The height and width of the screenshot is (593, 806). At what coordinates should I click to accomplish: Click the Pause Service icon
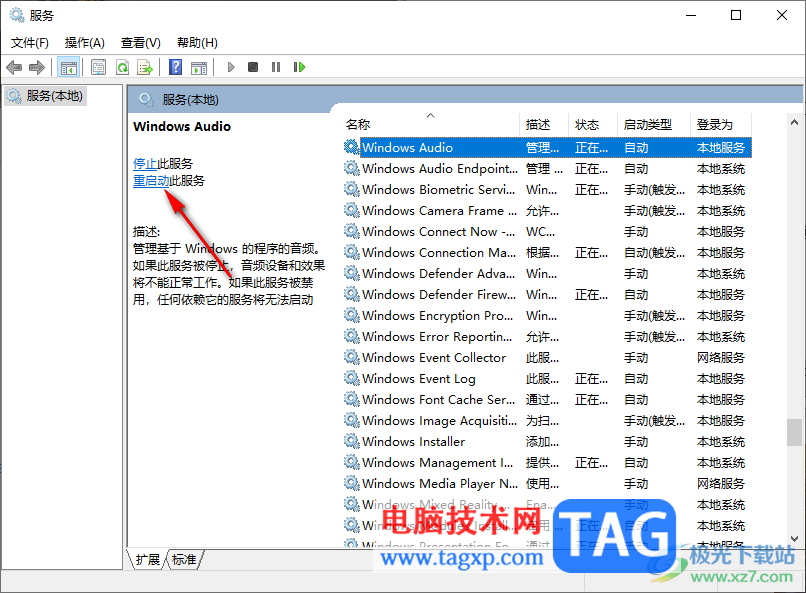(276, 67)
